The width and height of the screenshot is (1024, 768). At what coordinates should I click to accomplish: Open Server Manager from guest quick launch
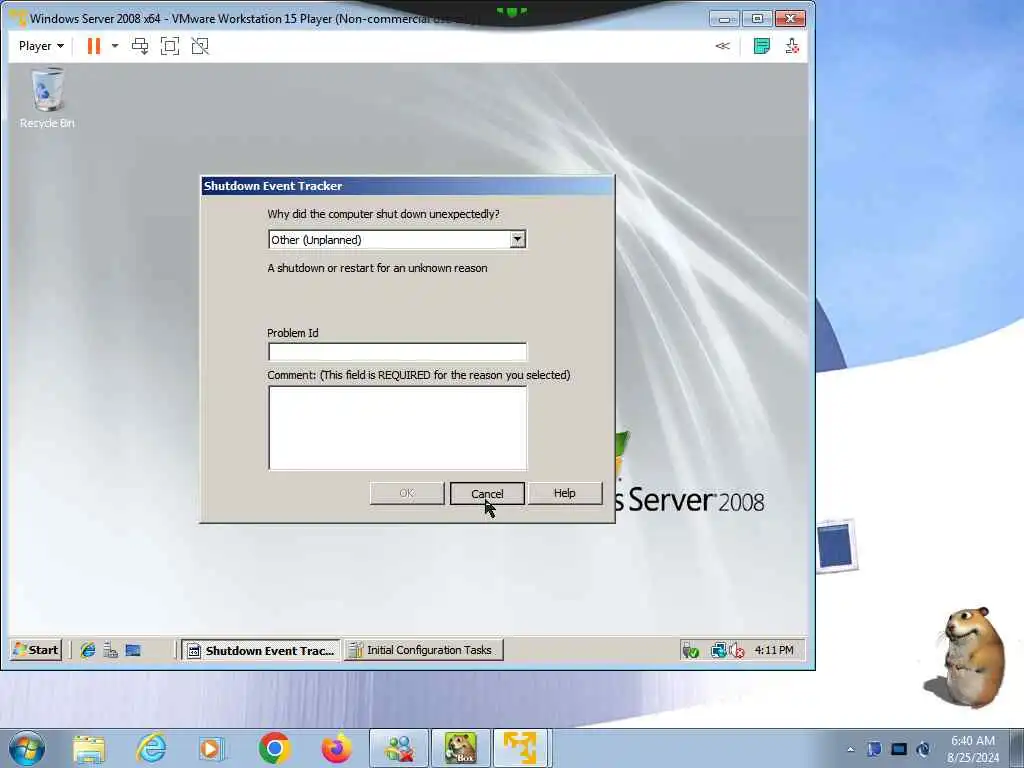click(x=110, y=650)
